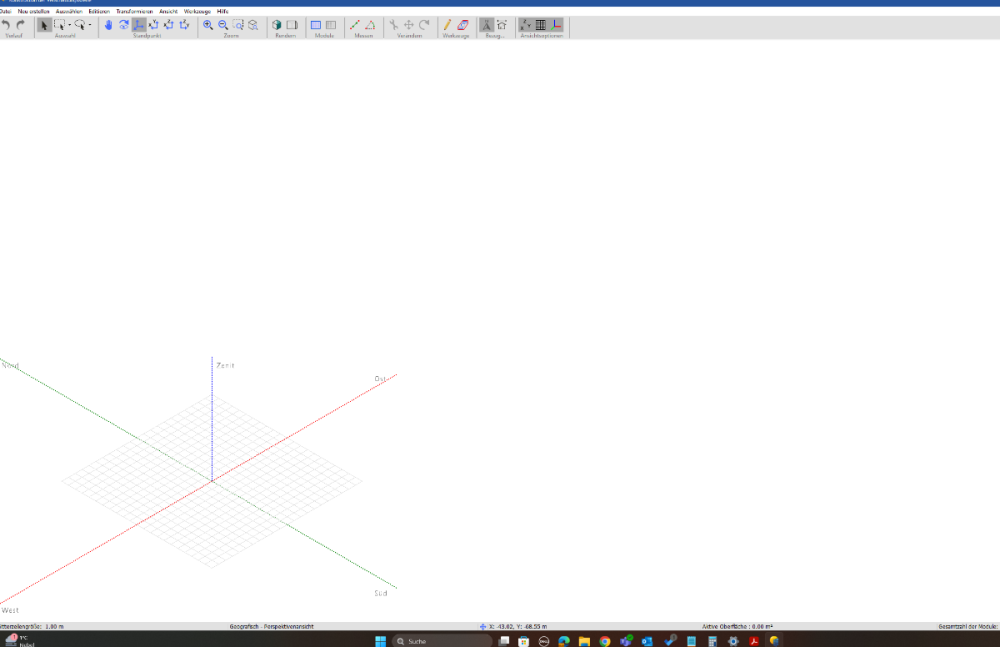This screenshot has width=1000, height=647.
Task: Open the Transformieren menu
Action: (x=134, y=11)
